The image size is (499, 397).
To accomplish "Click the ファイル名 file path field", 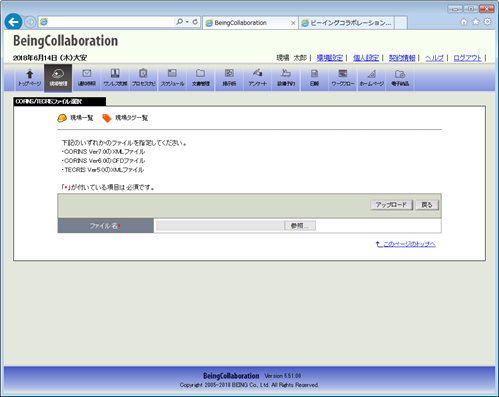I will point(220,226).
